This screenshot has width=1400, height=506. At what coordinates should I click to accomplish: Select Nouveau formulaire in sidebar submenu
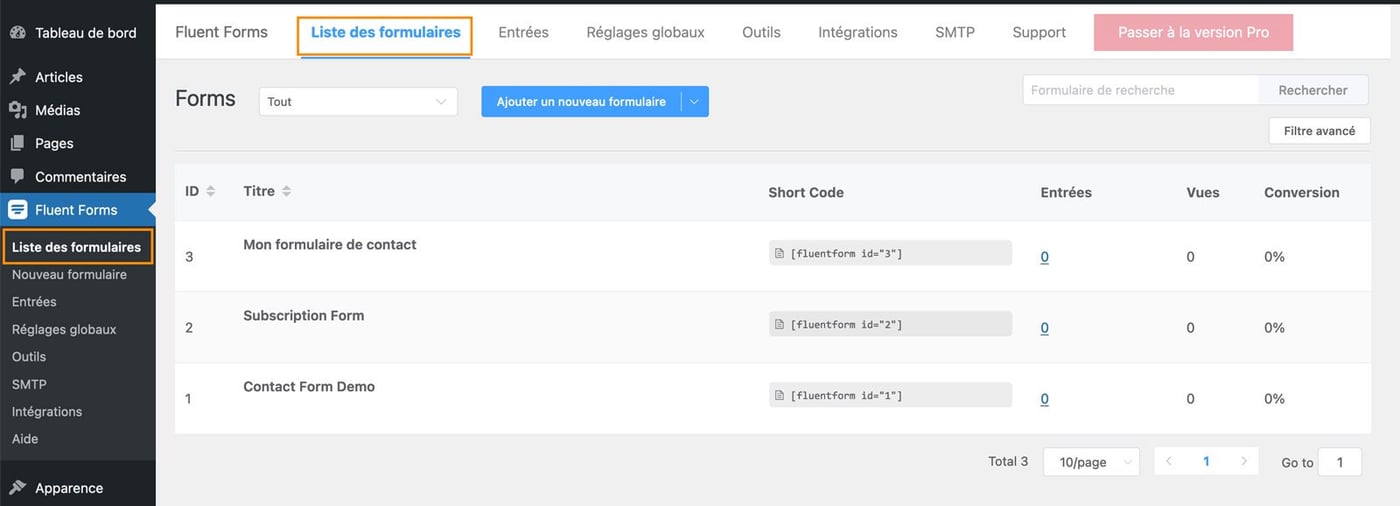[69, 274]
